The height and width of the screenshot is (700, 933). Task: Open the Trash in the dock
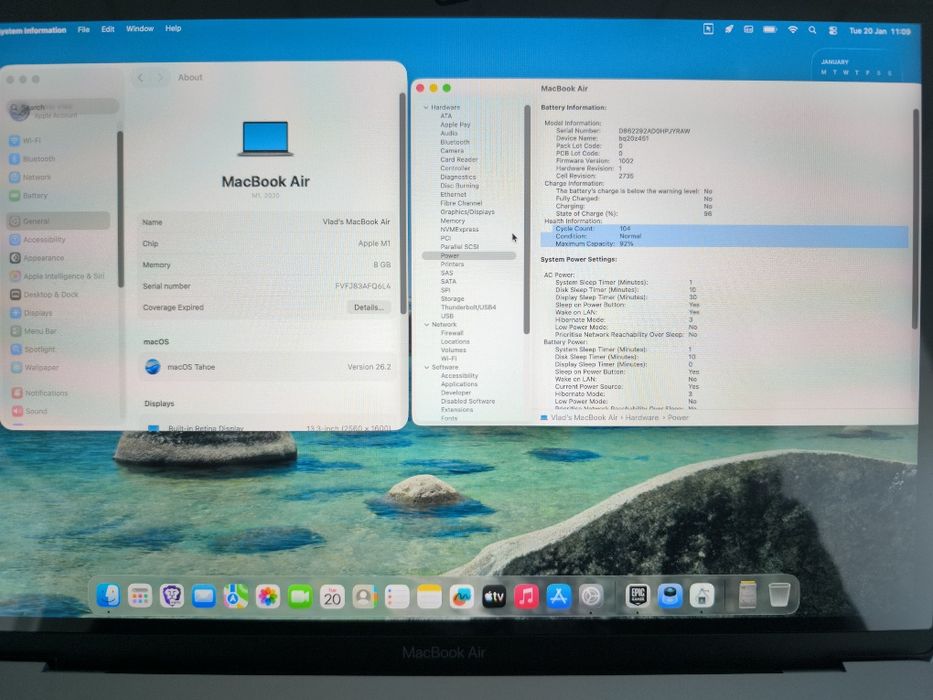tap(779, 595)
